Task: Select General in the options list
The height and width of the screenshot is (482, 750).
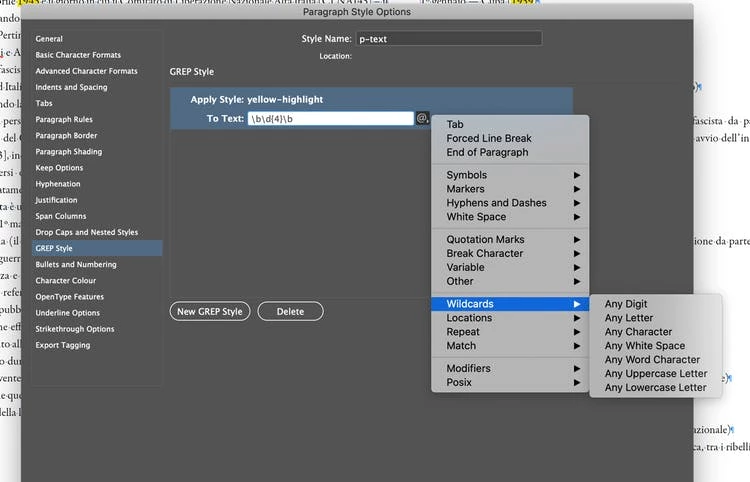Action: pos(49,39)
